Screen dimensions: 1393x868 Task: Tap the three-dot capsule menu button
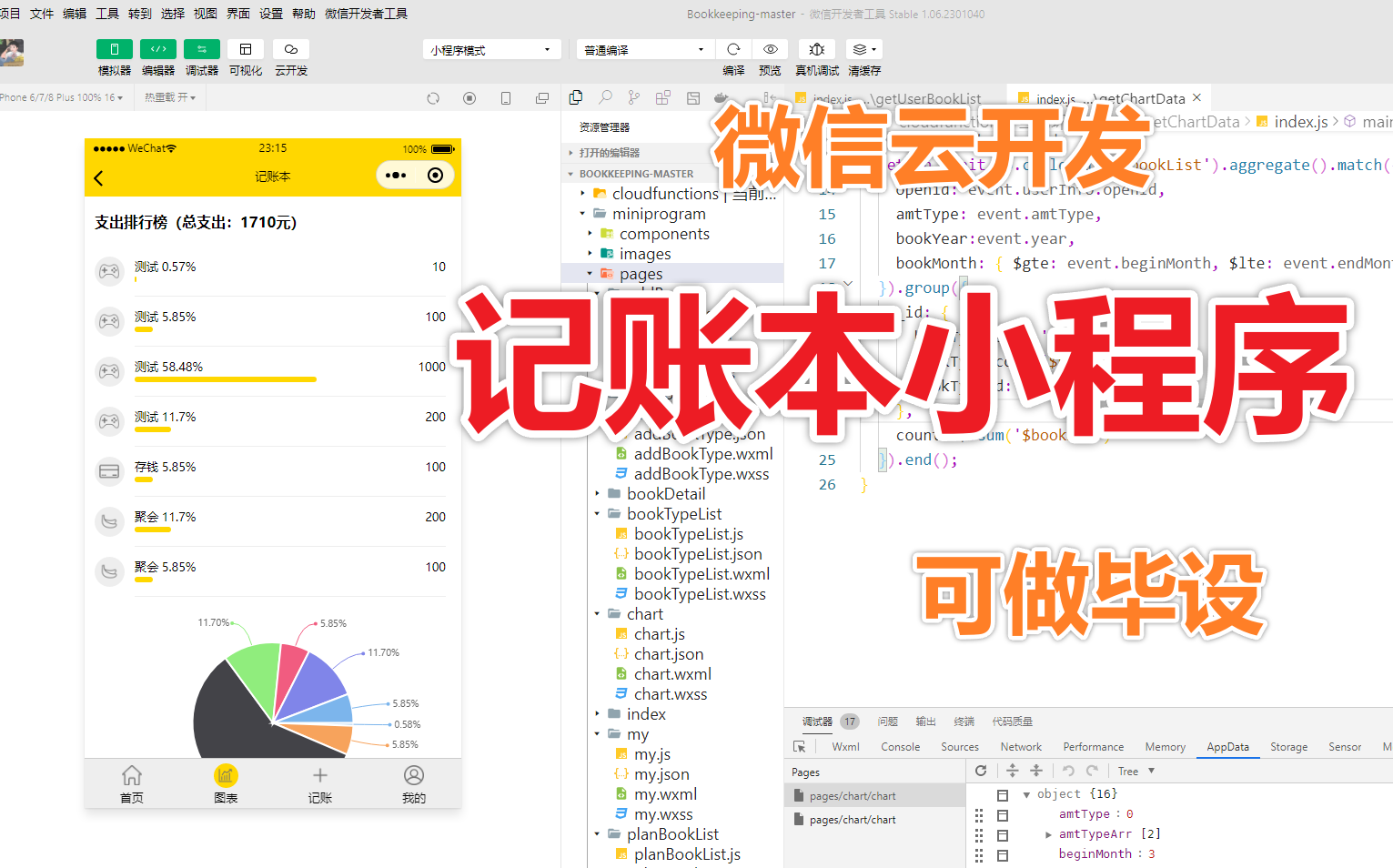click(396, 176)
